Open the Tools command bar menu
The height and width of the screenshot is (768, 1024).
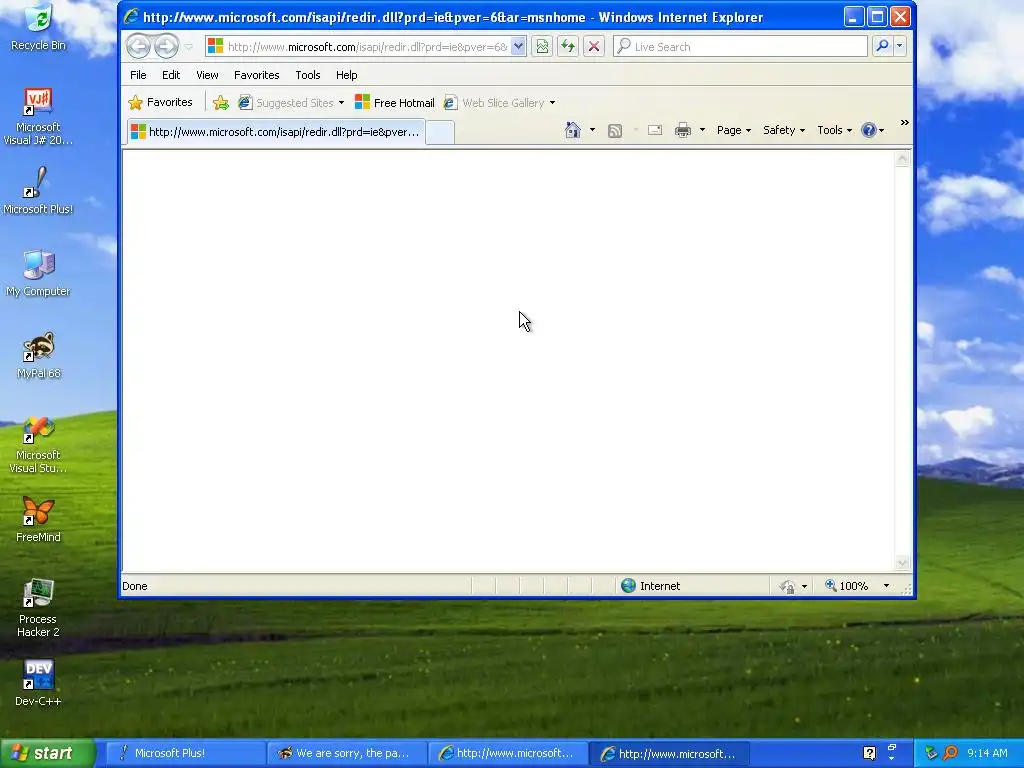click(835, 130)
